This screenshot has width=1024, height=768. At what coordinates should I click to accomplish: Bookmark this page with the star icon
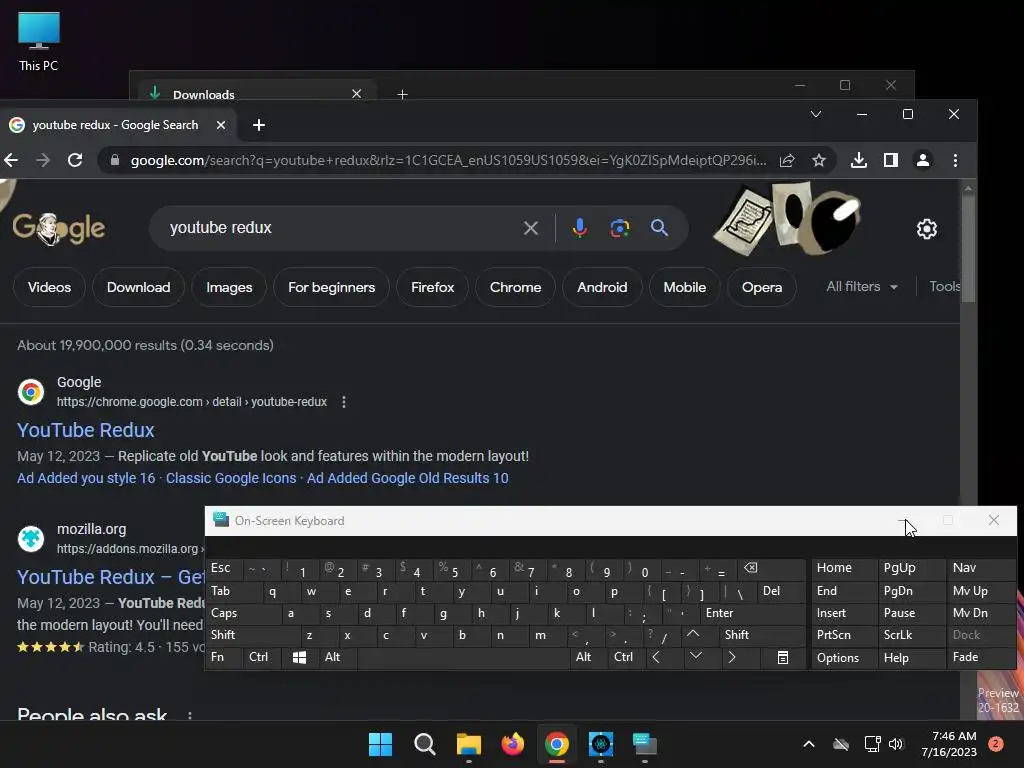click(x=819, y=160)
